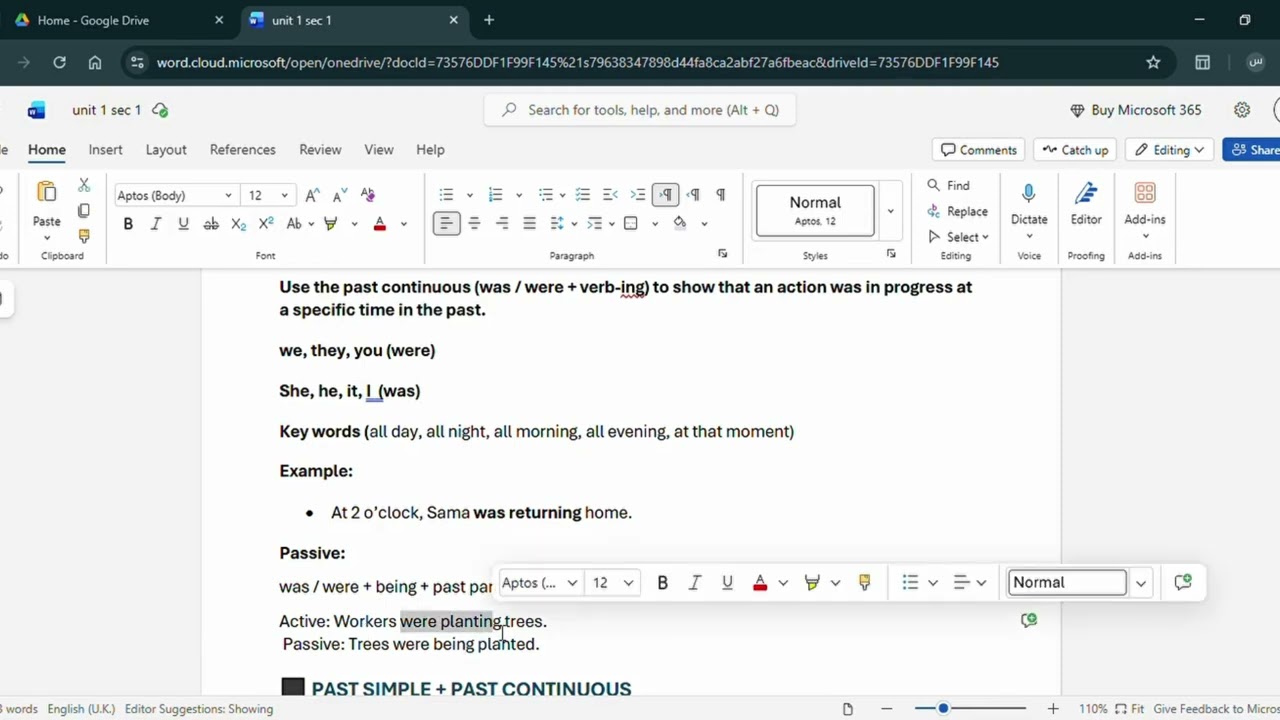Open the Editing mode dropdown
The width and height of the screenshot is (1280, 720).
click(x=1171, y=150)
